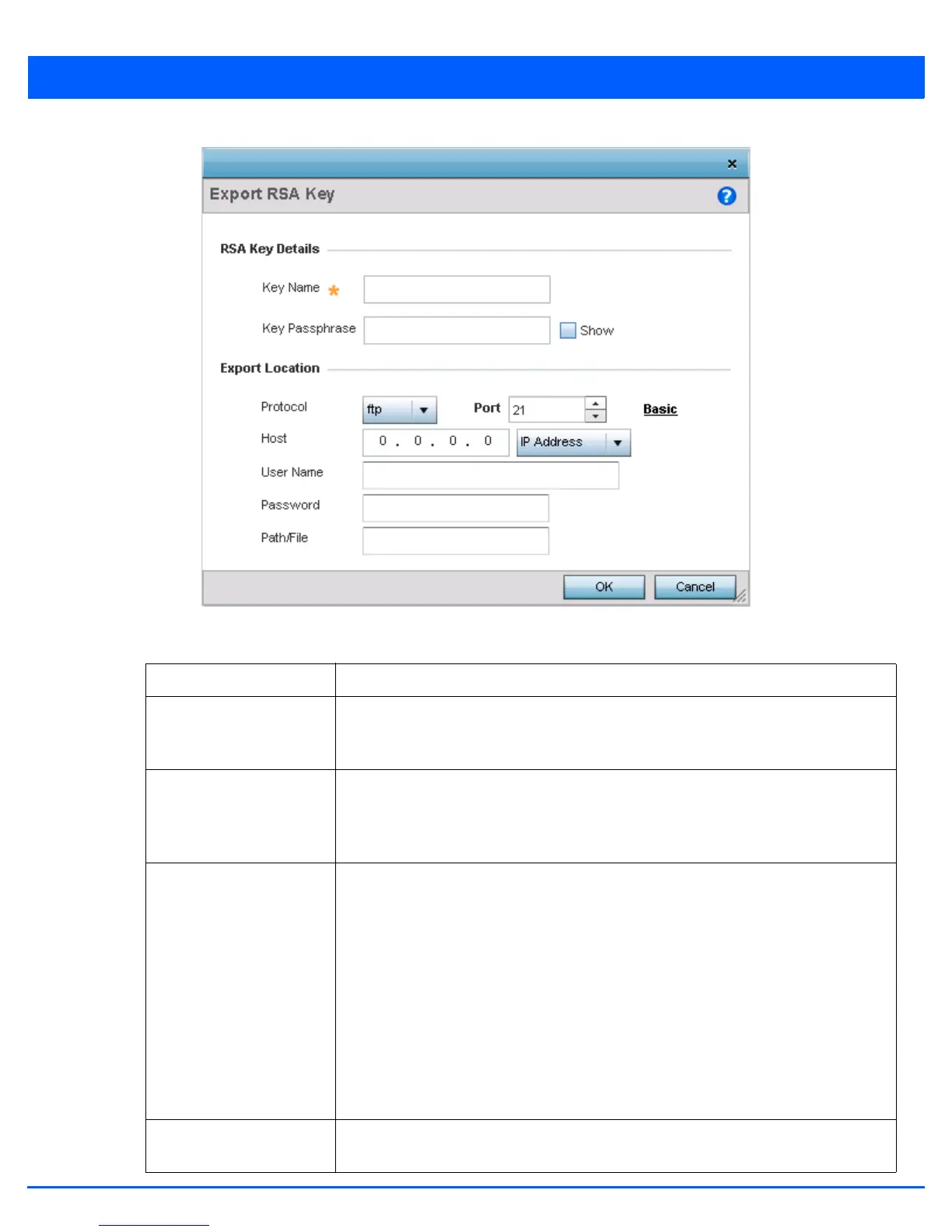Click the Port number value field
The width and height of the screenshot is (952, 1232).
[547, 410]
